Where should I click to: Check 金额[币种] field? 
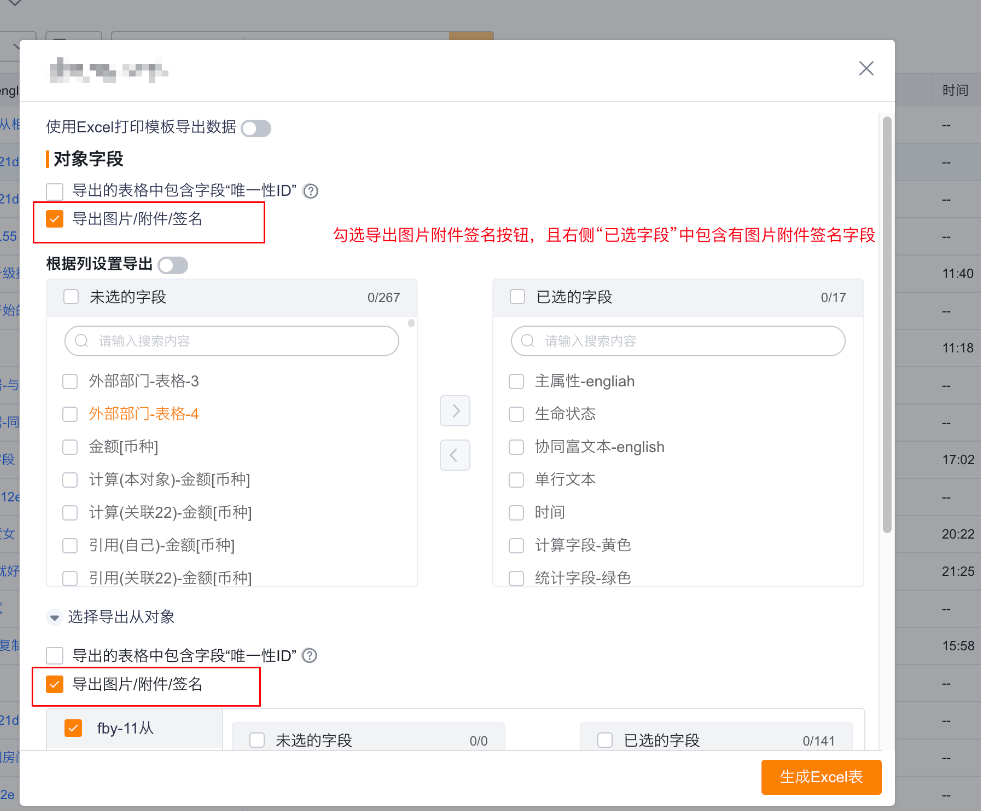[x=70, y=447]
